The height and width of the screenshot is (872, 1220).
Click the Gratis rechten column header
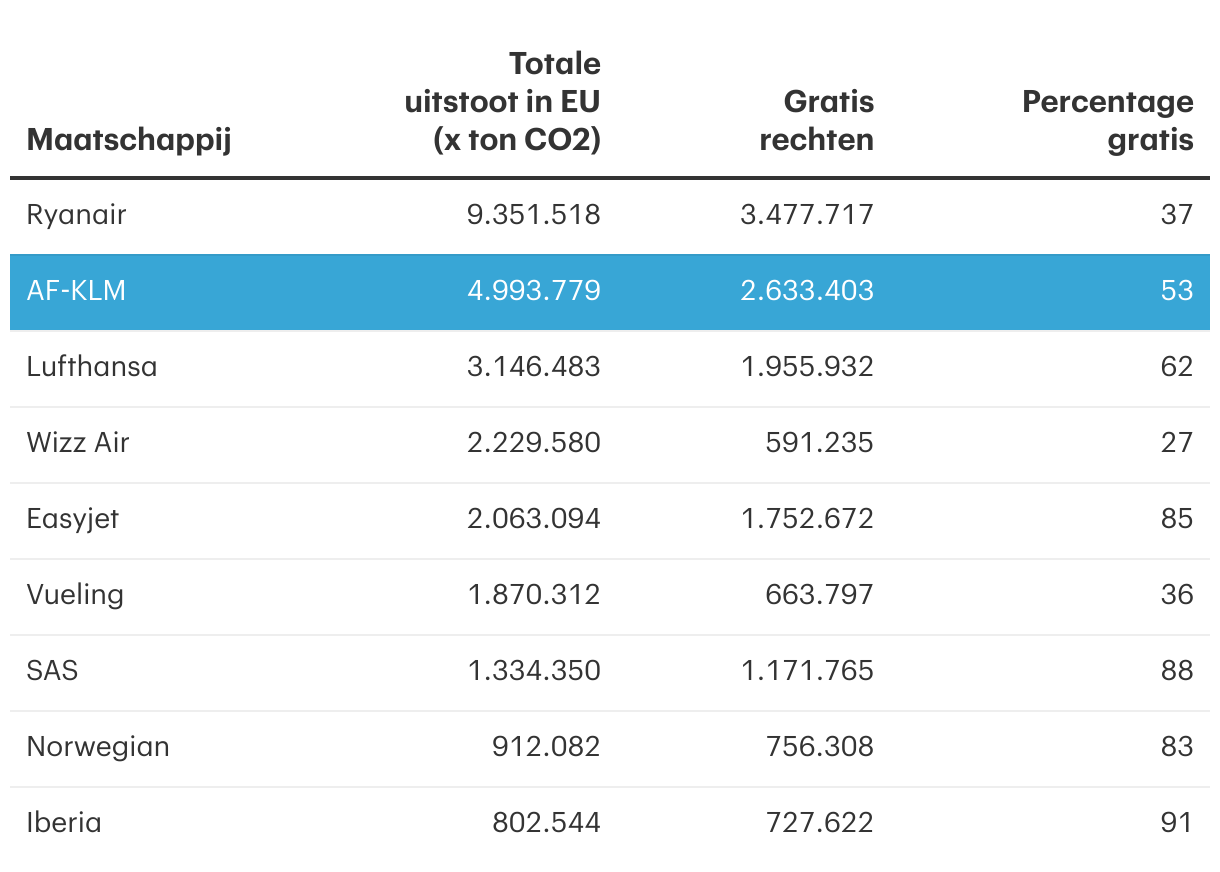pos(816,120)
